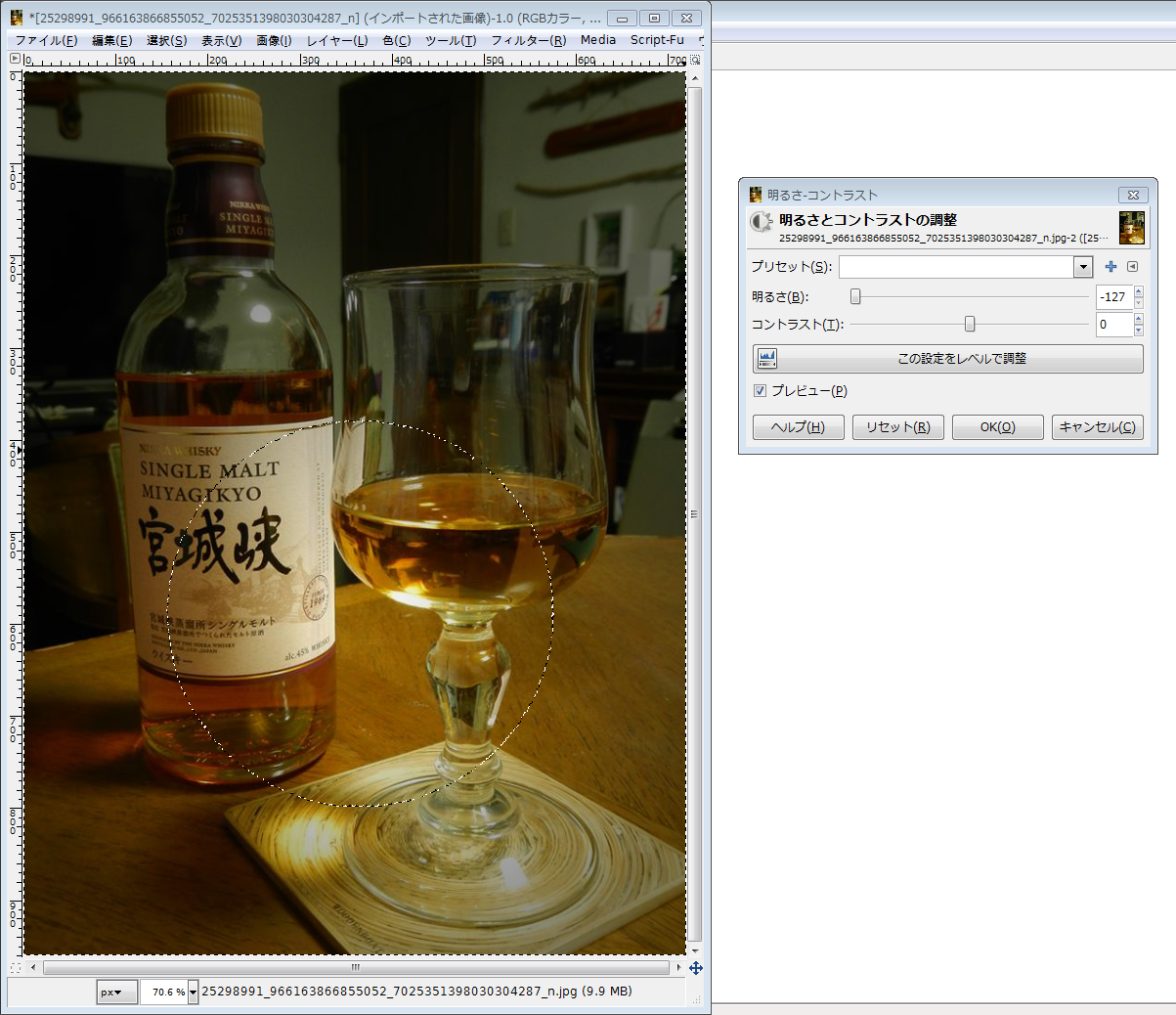1176x1015 pixels.
Task: Increase 明るさ value with up stepper
Action: point(1138,291)
